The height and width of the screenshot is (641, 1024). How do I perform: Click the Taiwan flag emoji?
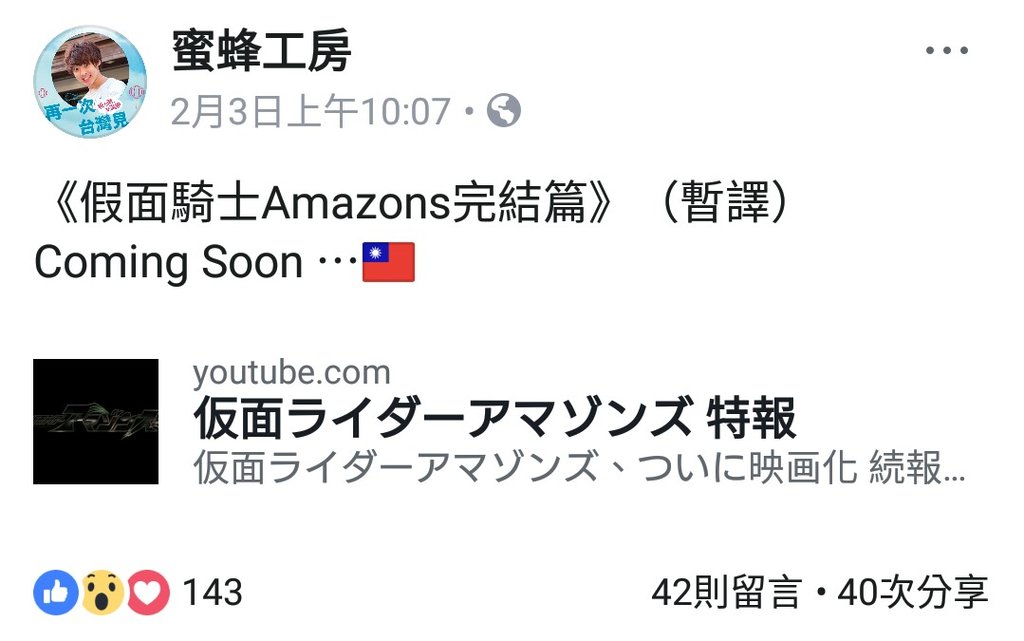point(389,262)
